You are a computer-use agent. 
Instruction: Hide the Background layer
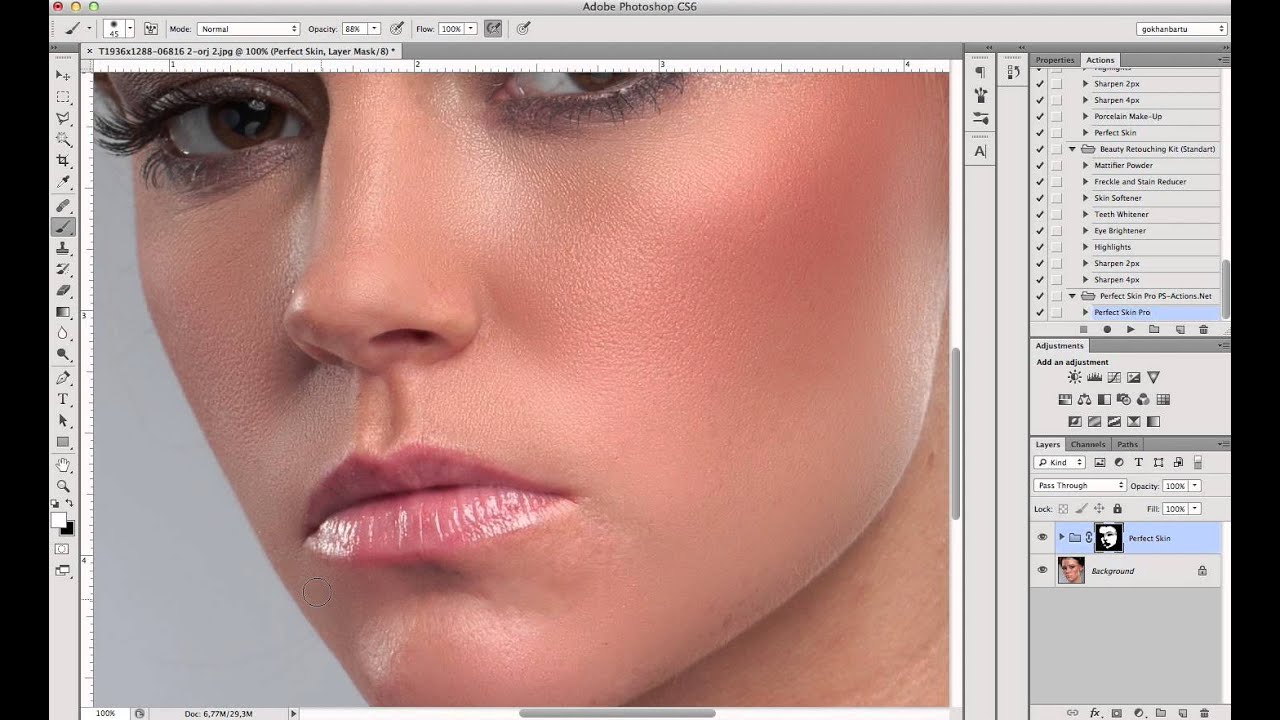tap(1042, 570)
